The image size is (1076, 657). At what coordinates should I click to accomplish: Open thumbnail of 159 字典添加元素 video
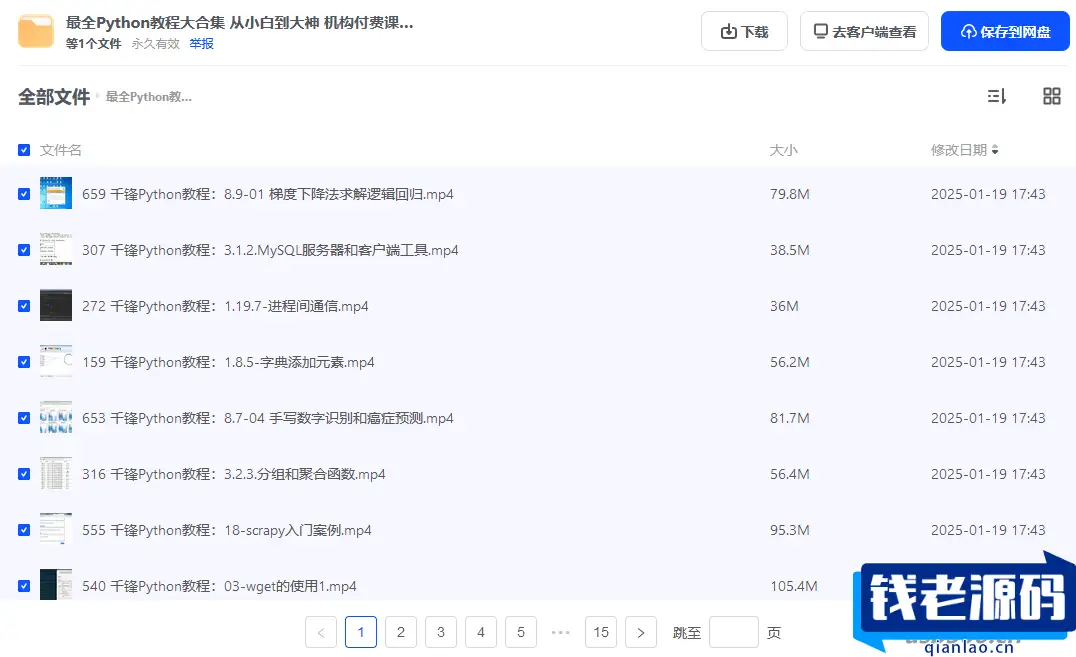click(56, 362)
